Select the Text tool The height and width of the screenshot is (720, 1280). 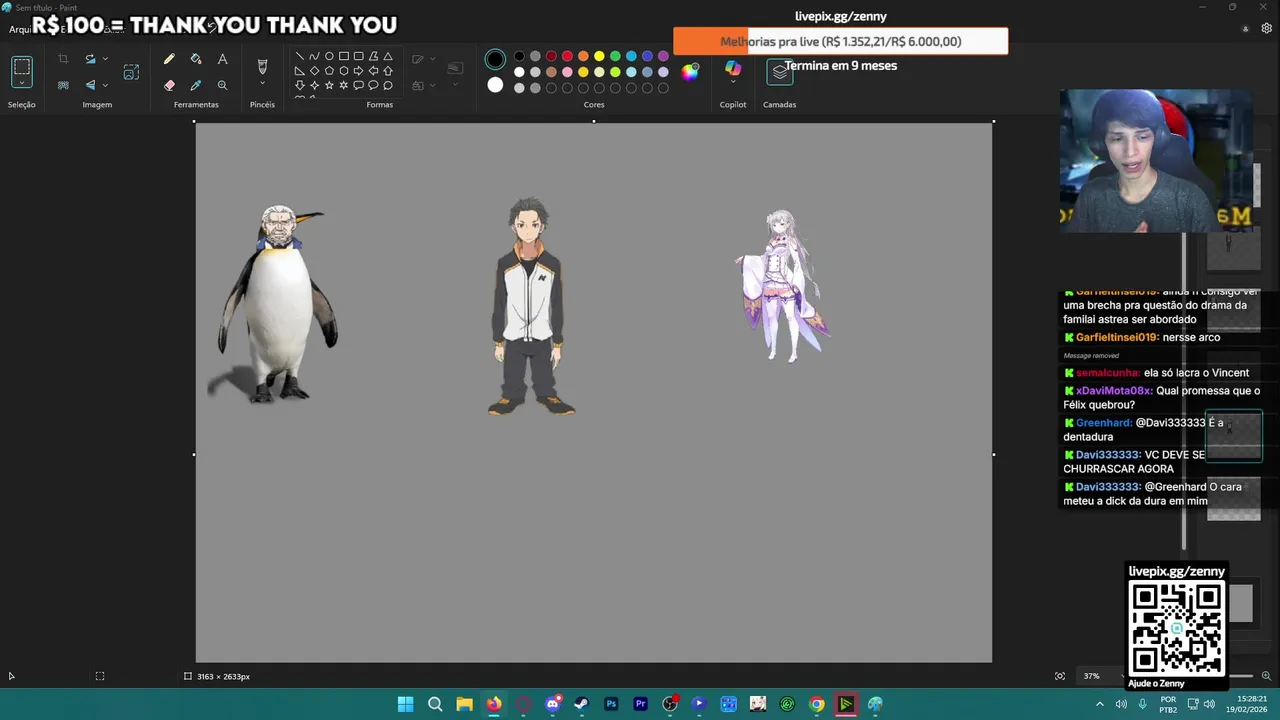(222, 59)
